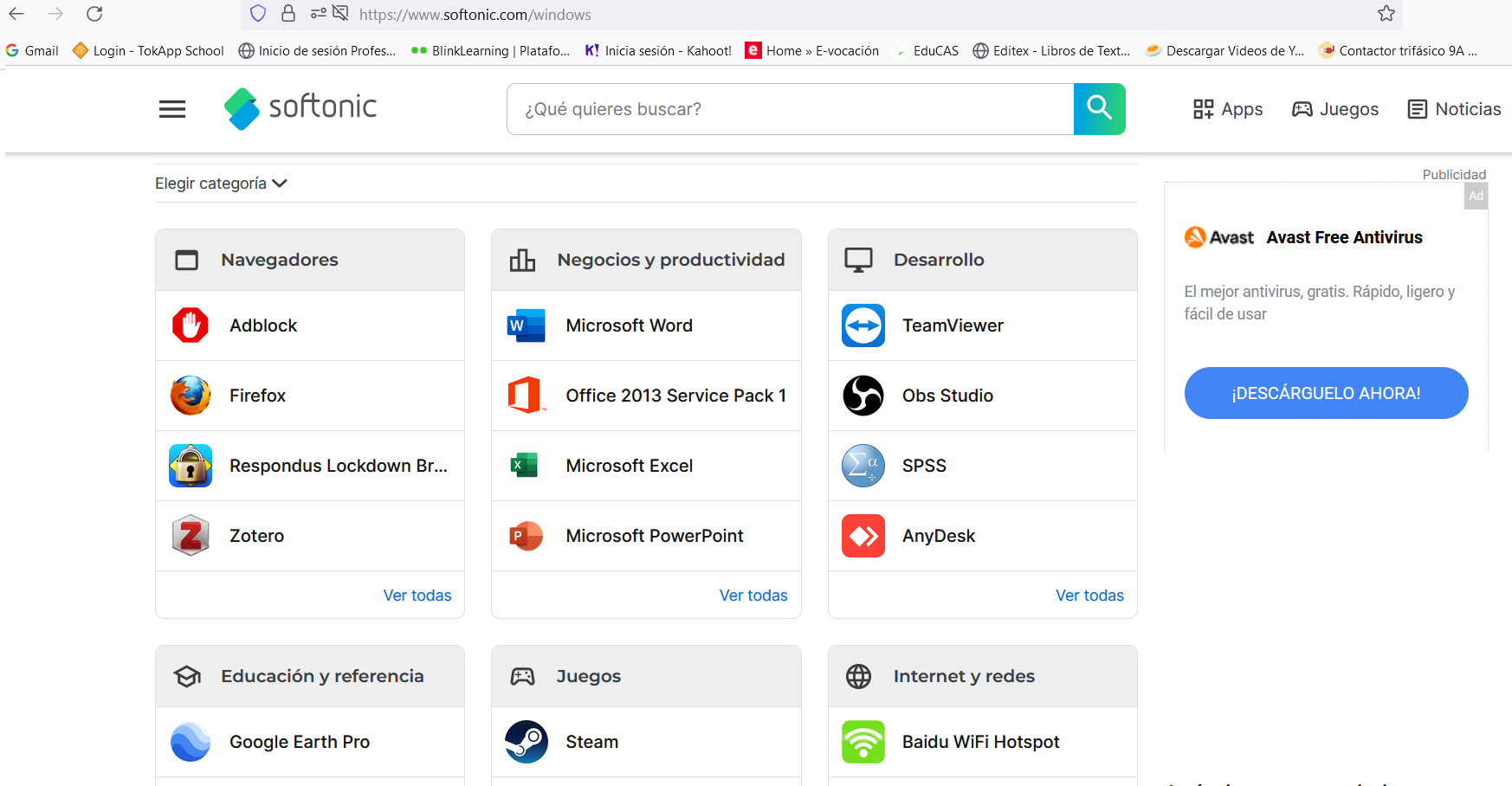Viewport: 1512px width, 786px height.
Task: Open the Juegos header menu item
Action: click(x=1334, y=109)
